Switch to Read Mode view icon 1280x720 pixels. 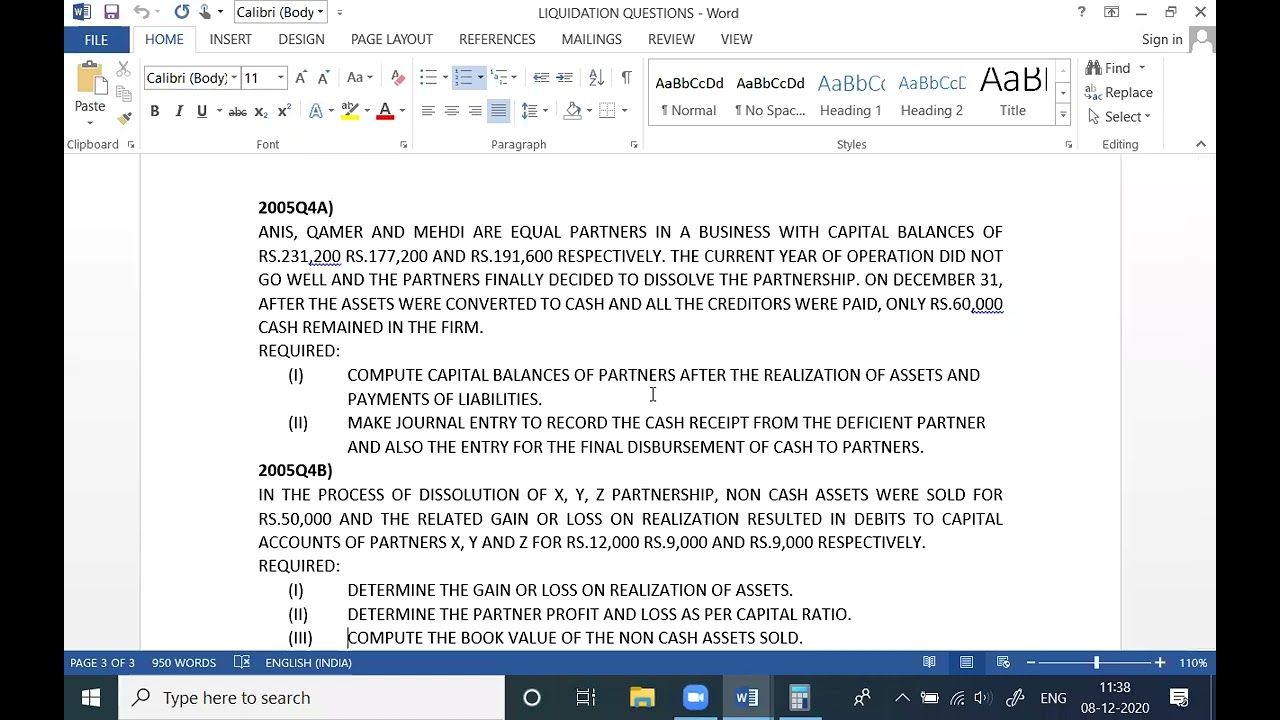pos(929,662)
